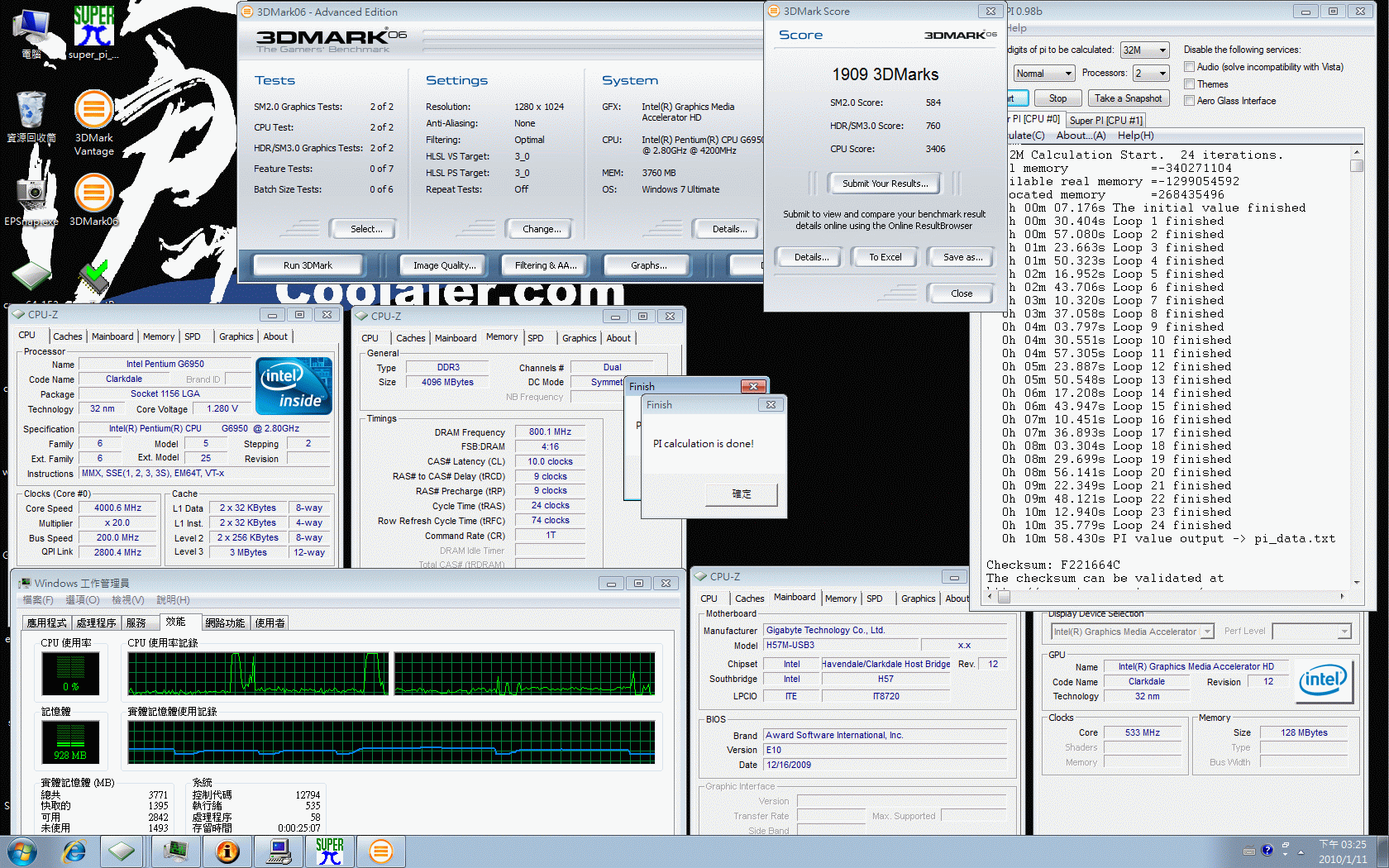Click the QPI Link label in CPU-Z
1389x868 pixels.
point(57,552)
